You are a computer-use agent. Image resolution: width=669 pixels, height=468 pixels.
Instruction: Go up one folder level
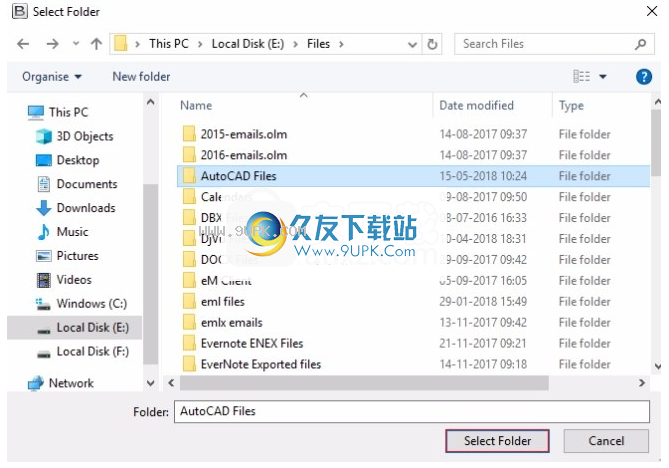(96, 44)
